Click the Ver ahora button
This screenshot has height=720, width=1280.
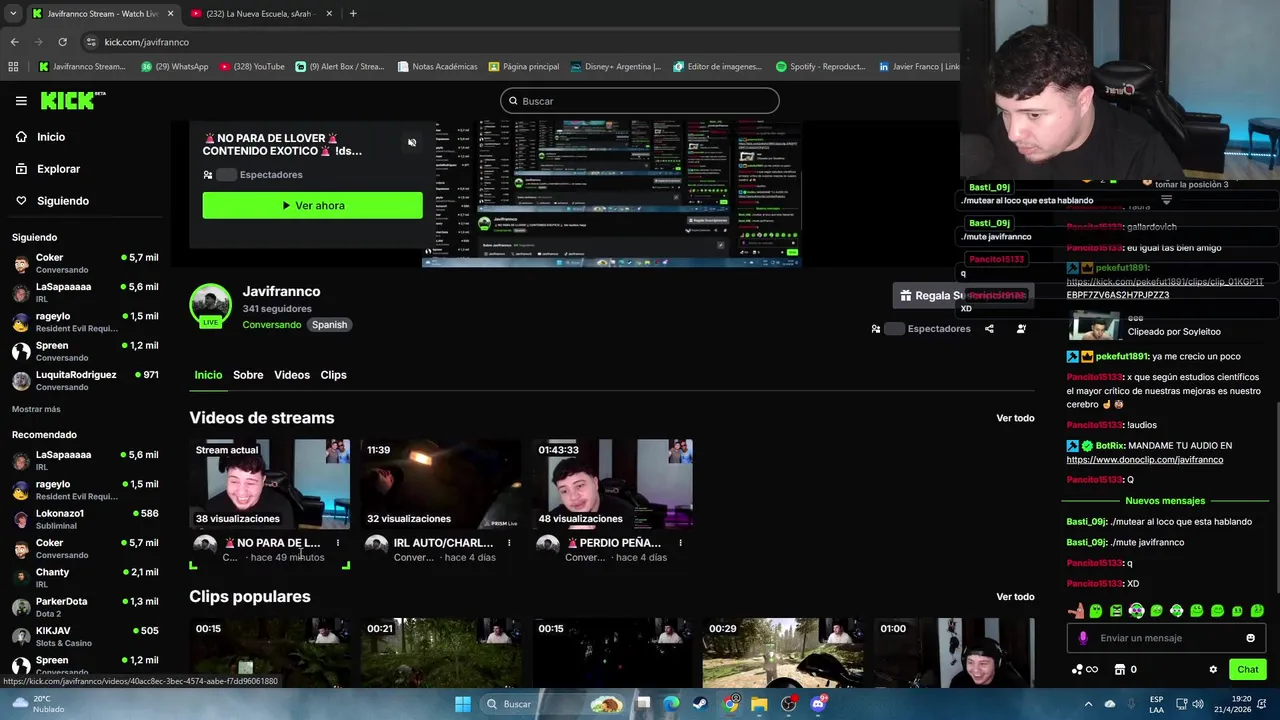[x=312, y=205]
